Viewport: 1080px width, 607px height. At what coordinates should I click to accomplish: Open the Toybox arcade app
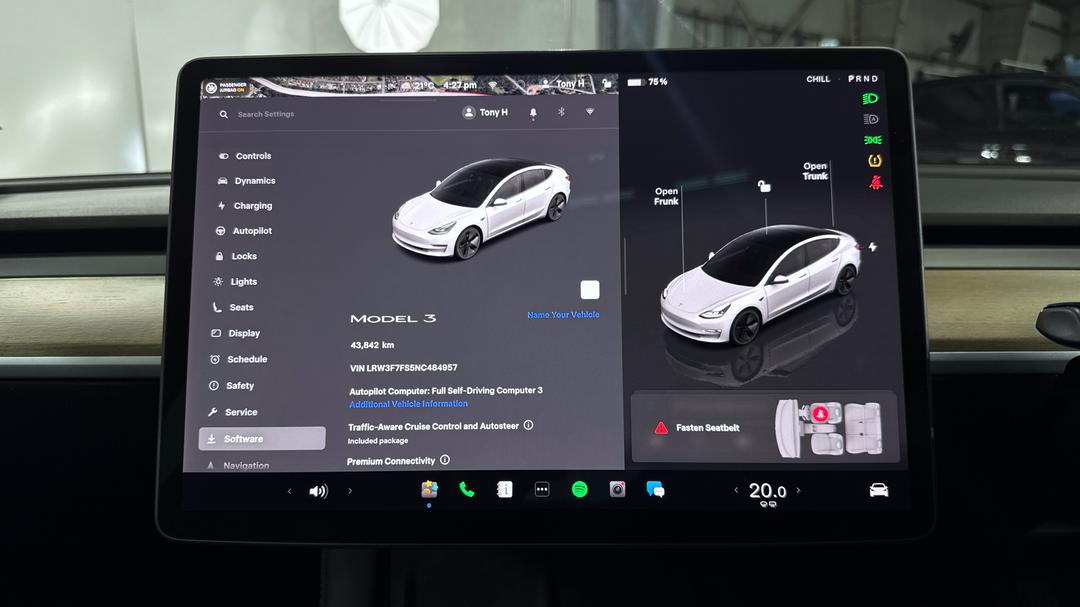430,489
